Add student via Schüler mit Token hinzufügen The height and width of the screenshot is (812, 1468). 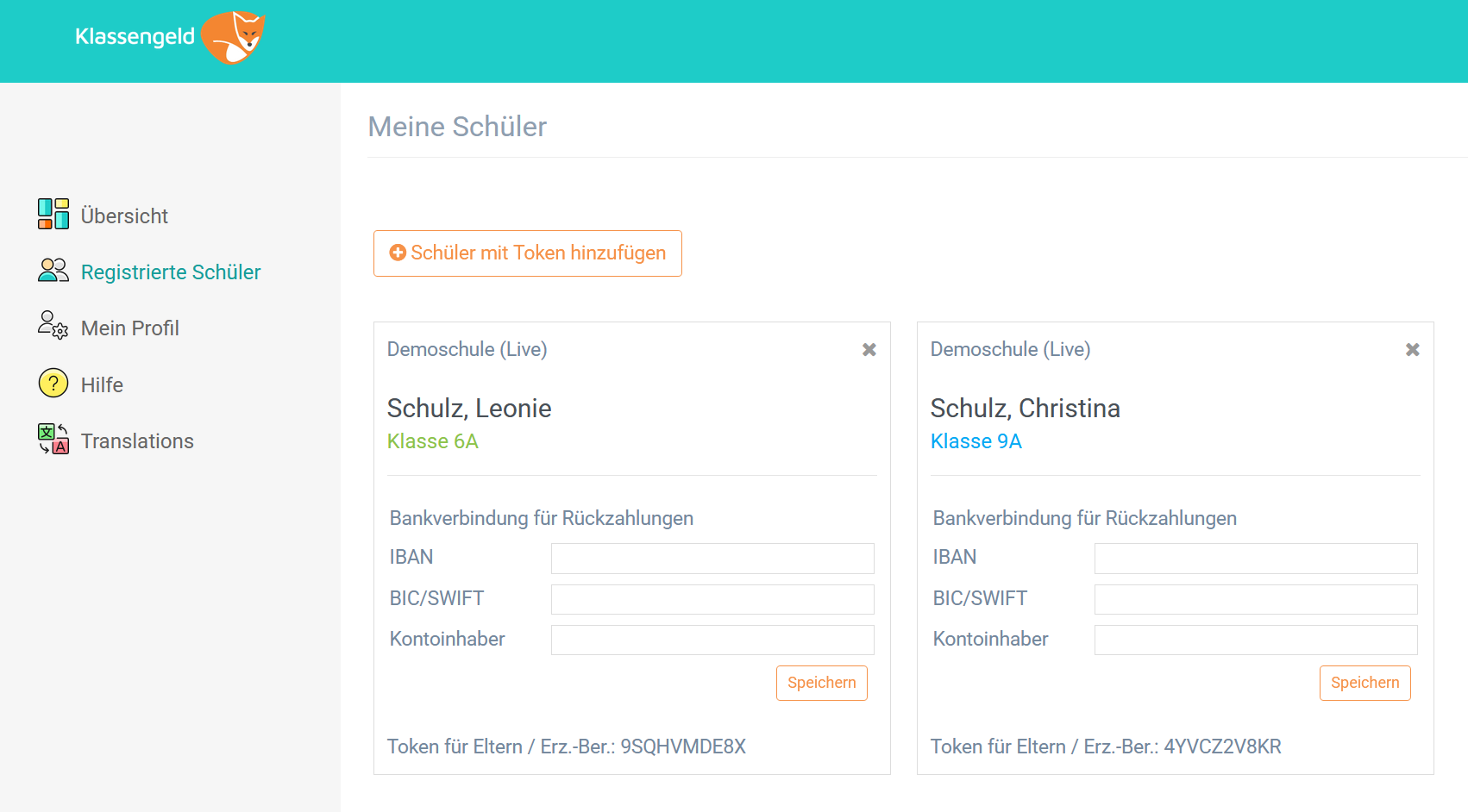pos(528,253)
